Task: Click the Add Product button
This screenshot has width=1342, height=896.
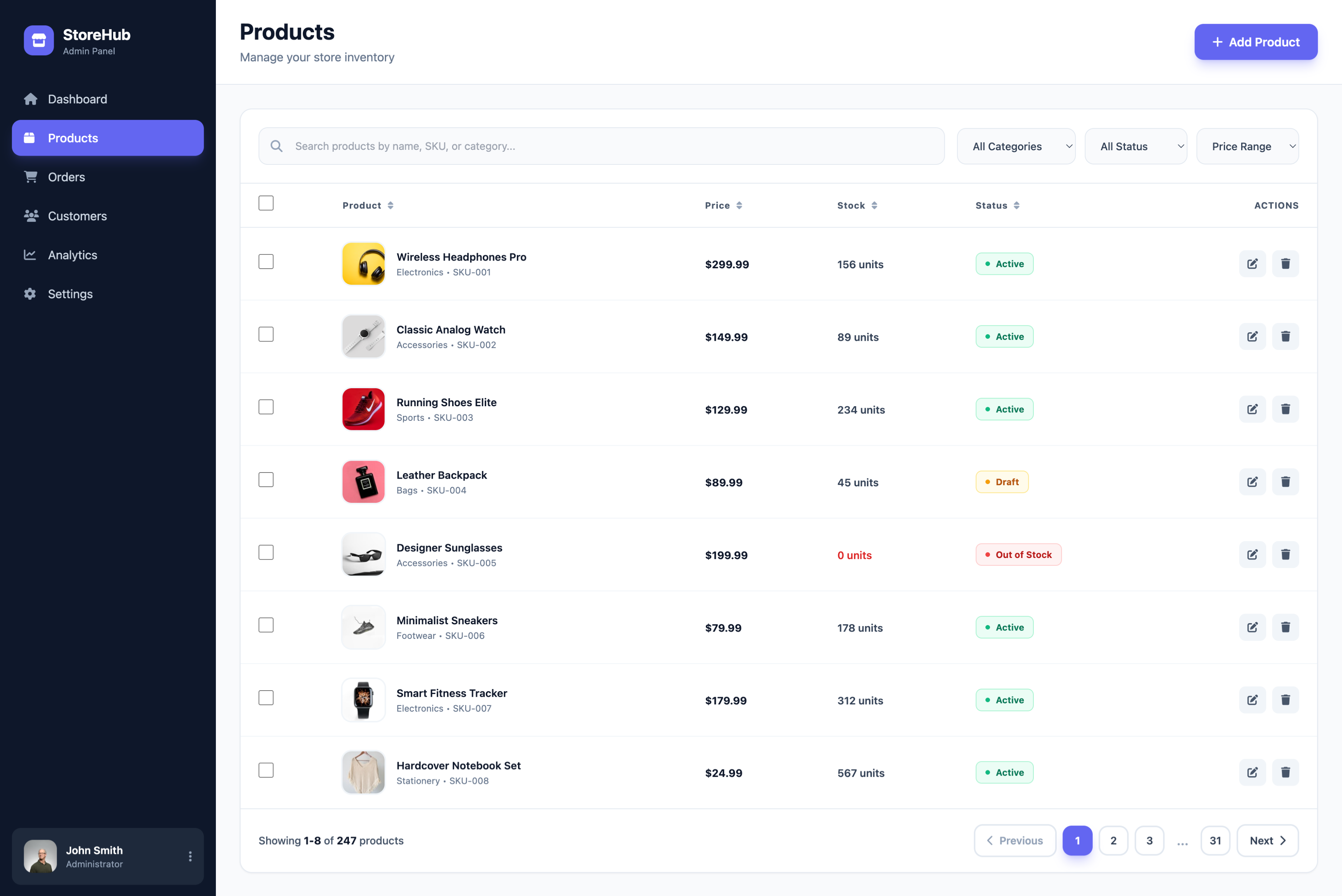Action: tap(1255, 42)
